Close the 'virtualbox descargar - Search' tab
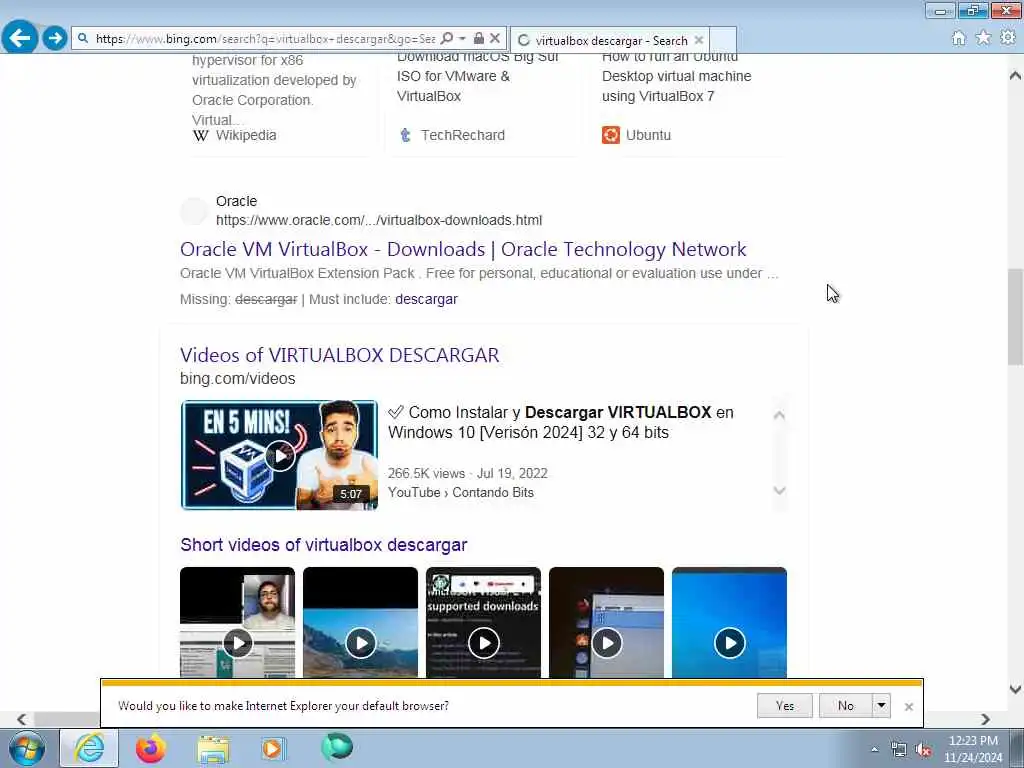Image resolution: width=1024 pixels, height=768 pixels. coord(699,40)
